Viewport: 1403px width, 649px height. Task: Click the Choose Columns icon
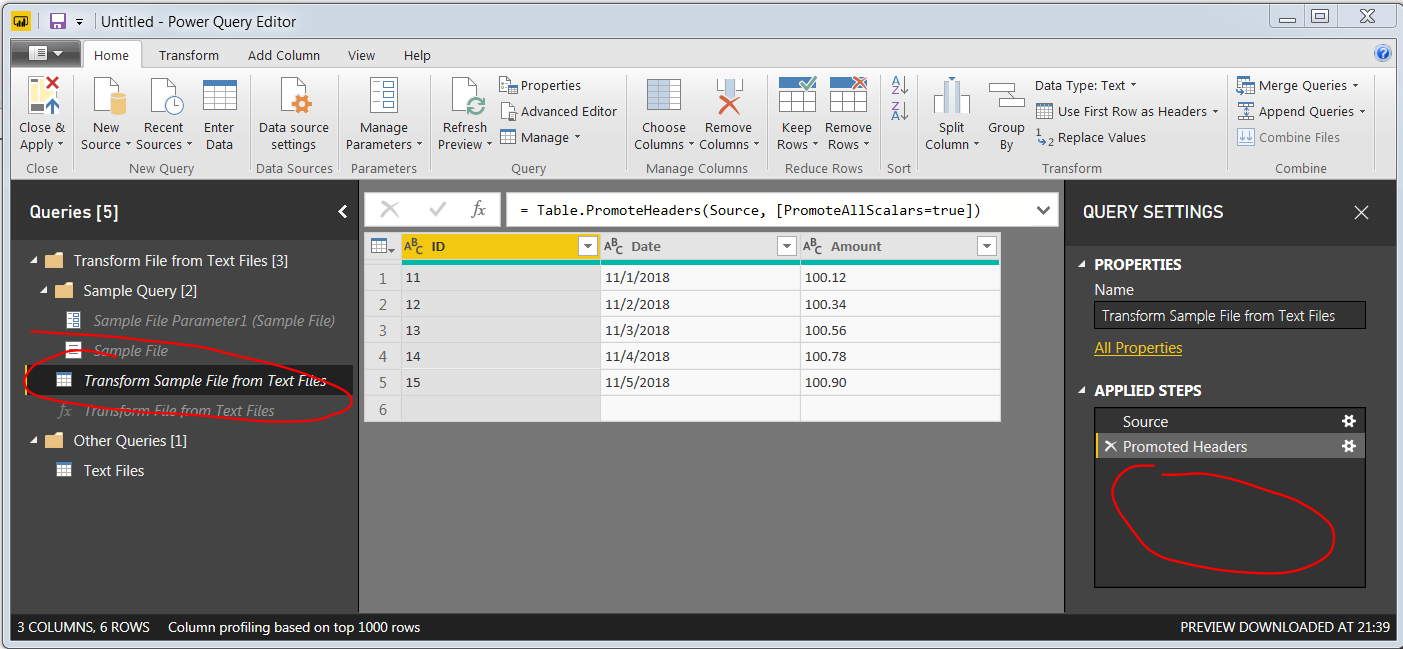tap(664, 96)
